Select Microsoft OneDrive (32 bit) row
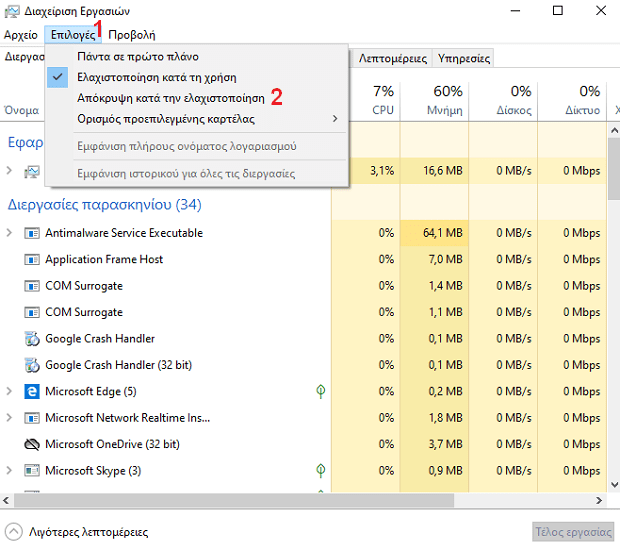 click(x=303, y=444)
